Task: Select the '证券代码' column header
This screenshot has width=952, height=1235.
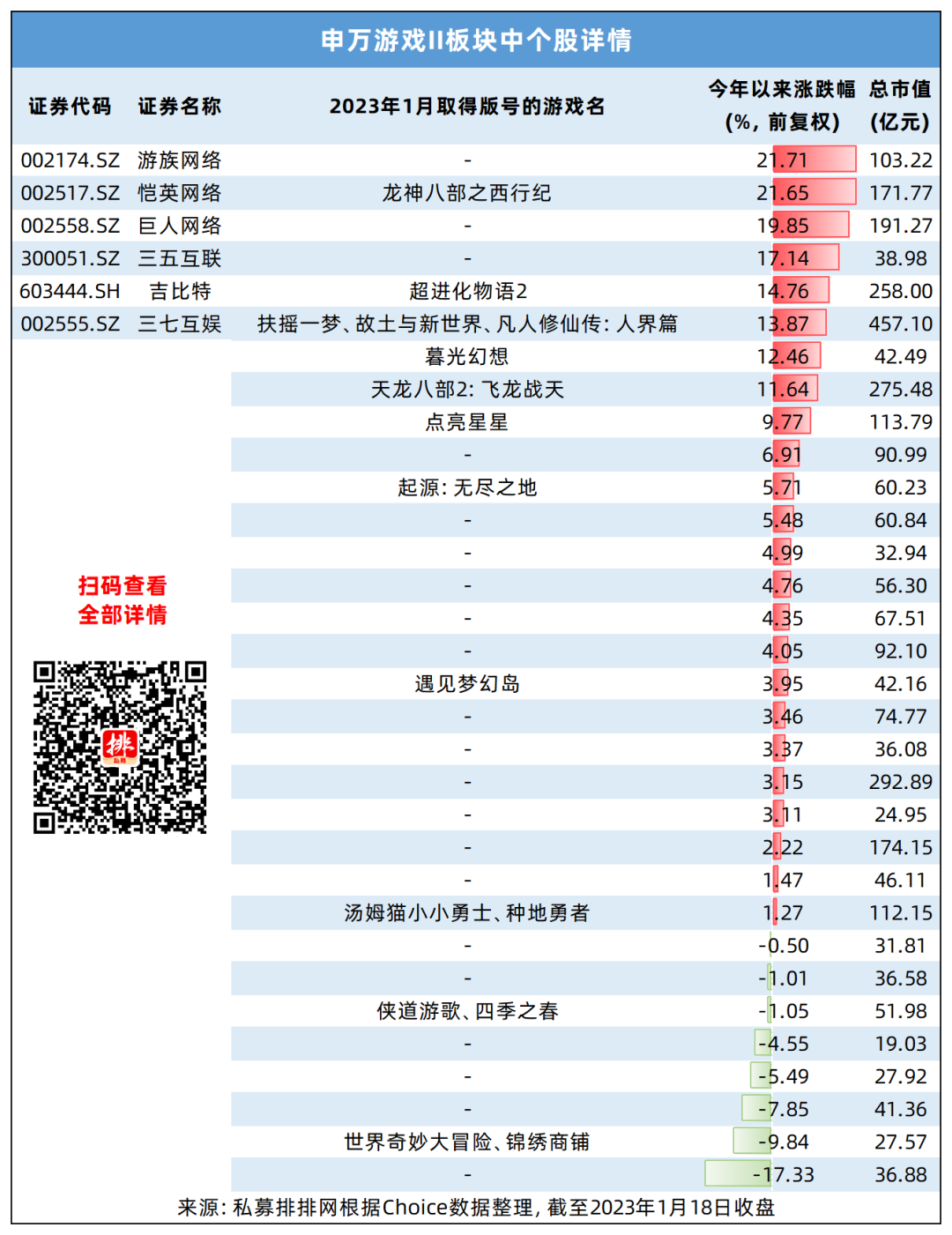Action: click(x=71, y=107)
